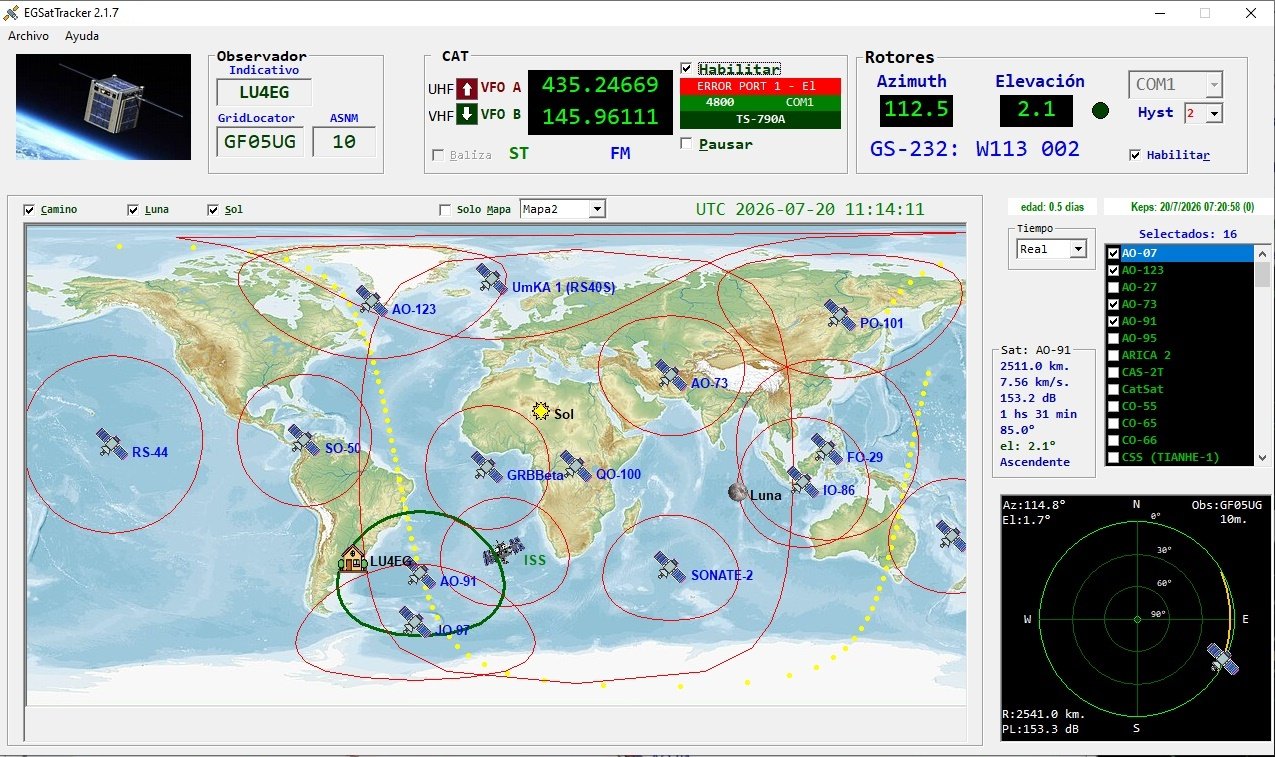The image size is (1275, 757).
Task: Click the satellite list scrollbar up arrow
Action: coord(1263,253)
